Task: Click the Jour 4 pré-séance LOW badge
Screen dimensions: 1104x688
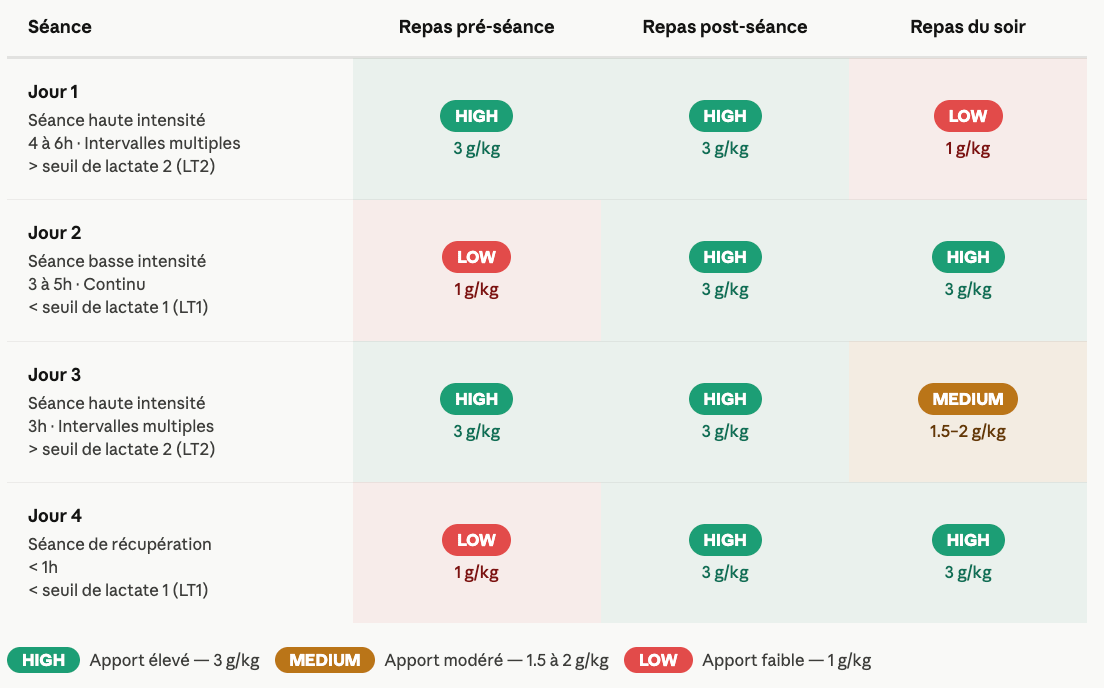Action: [476, 540]
